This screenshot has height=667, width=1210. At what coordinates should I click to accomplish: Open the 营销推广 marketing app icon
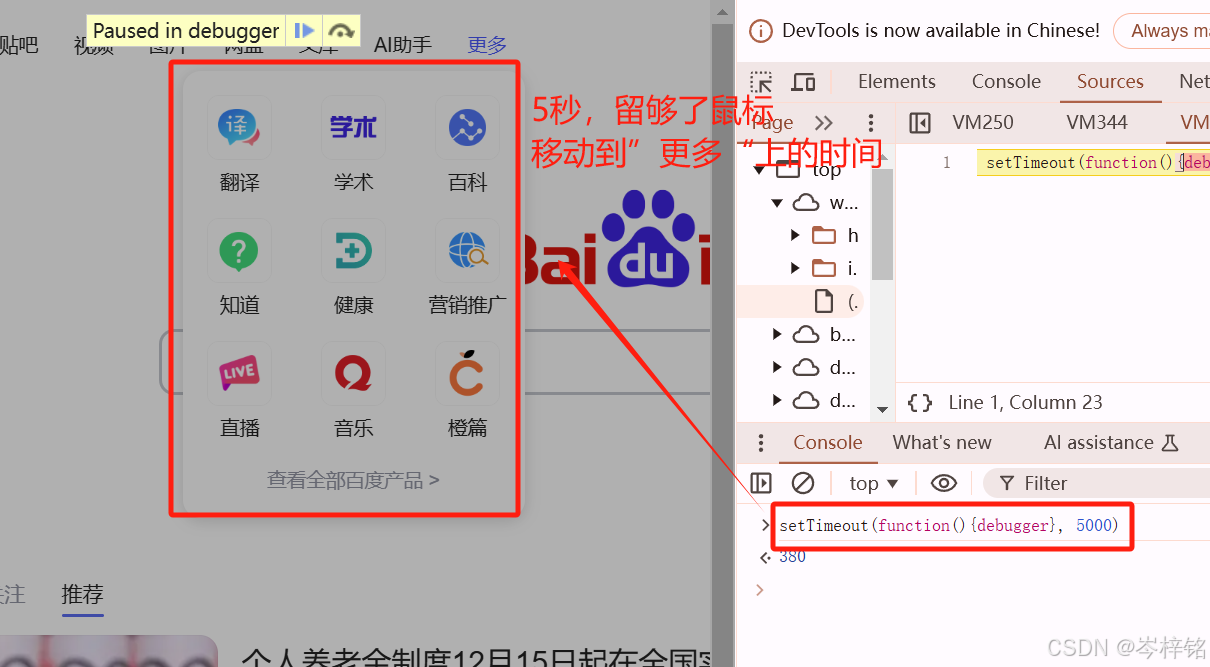[467, 250]
